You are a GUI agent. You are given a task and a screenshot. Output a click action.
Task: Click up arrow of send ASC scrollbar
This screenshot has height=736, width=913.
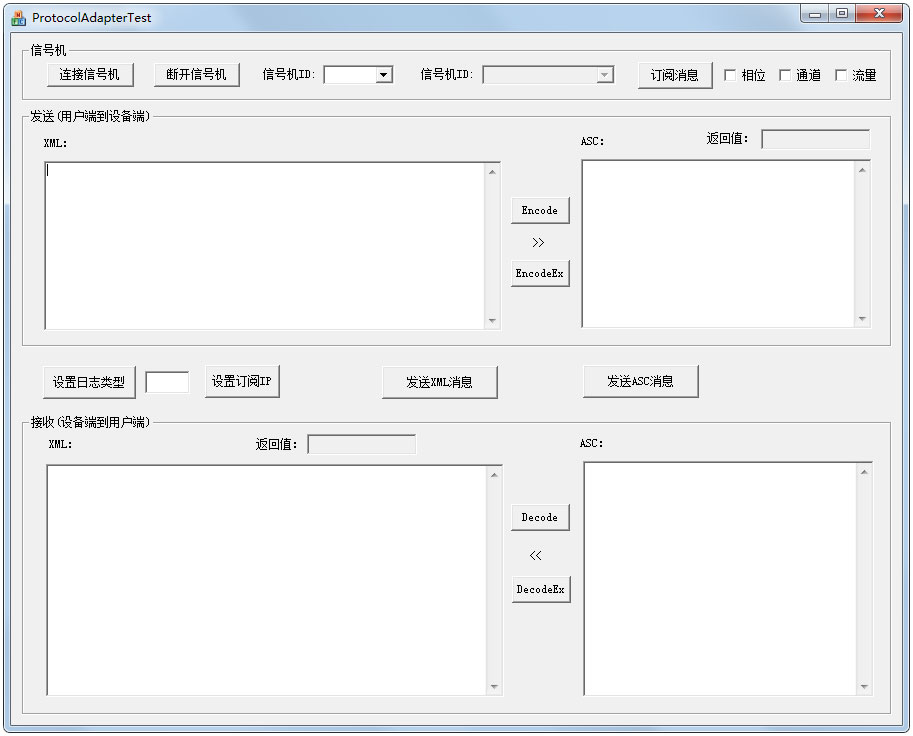pos(862,169)
